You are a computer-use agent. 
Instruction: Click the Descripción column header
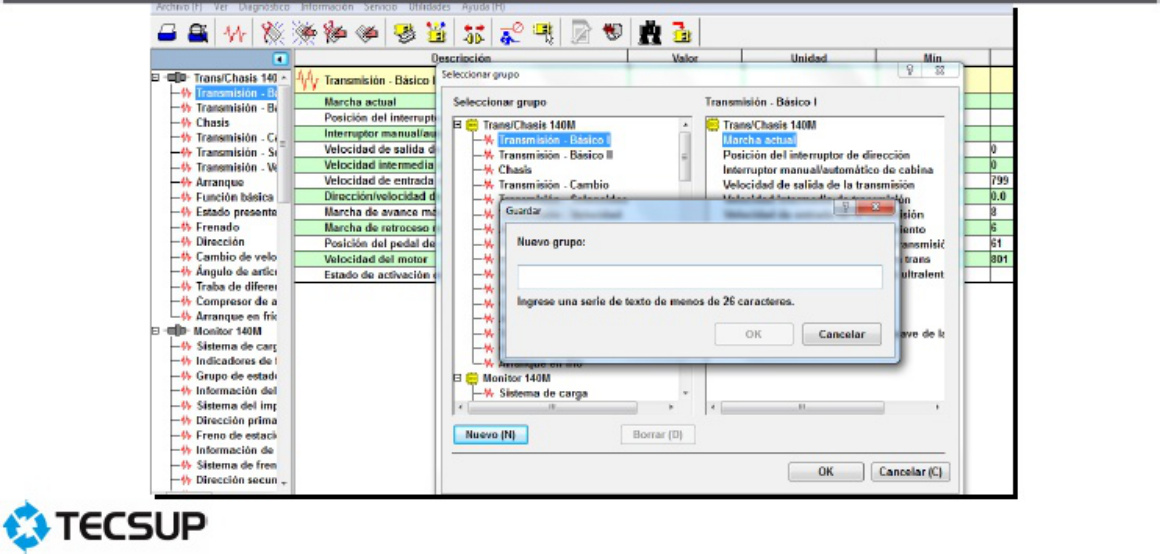pyautogui.click(x=461, y=58)
